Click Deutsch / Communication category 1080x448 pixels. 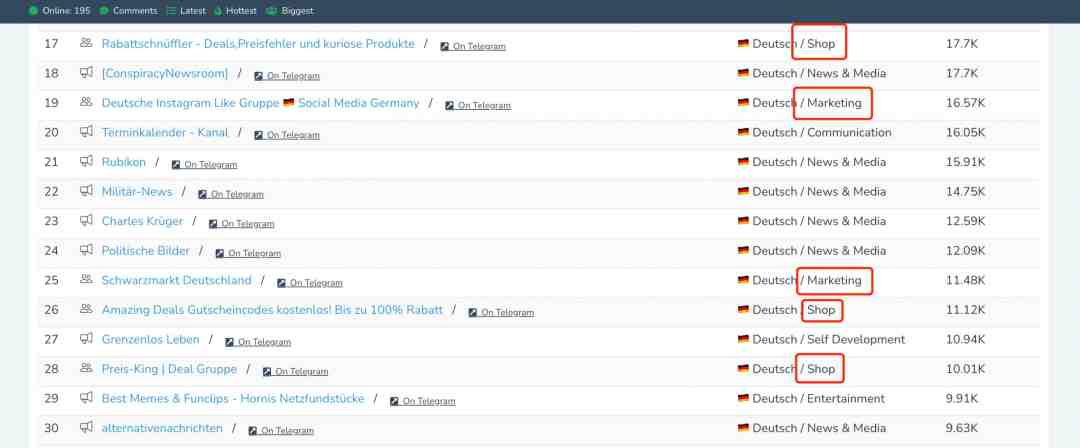point(814,132)
